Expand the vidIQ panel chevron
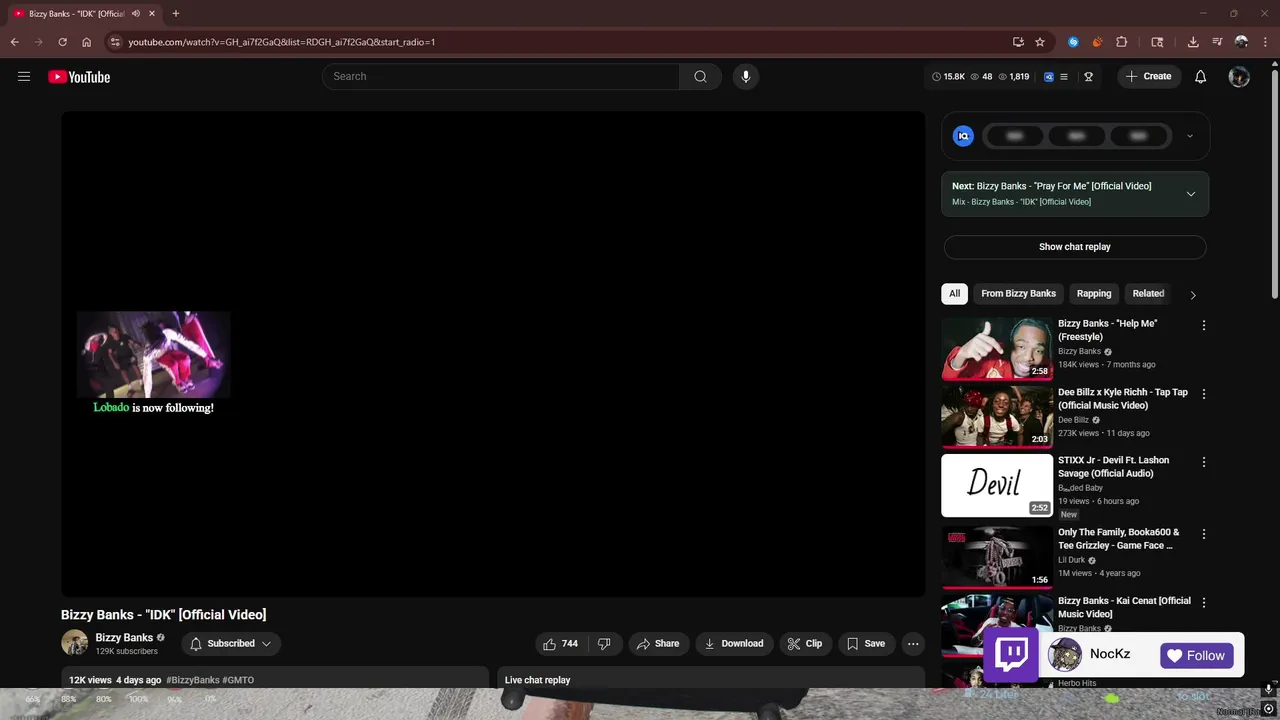This screenshot has height=720, width=1280. [x=1189, y=136]
